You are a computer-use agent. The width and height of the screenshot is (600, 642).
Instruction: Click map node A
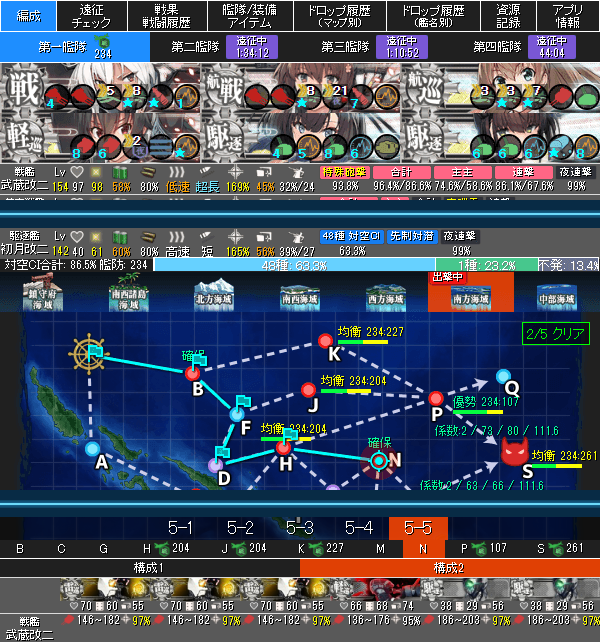(x=93, y=449)
